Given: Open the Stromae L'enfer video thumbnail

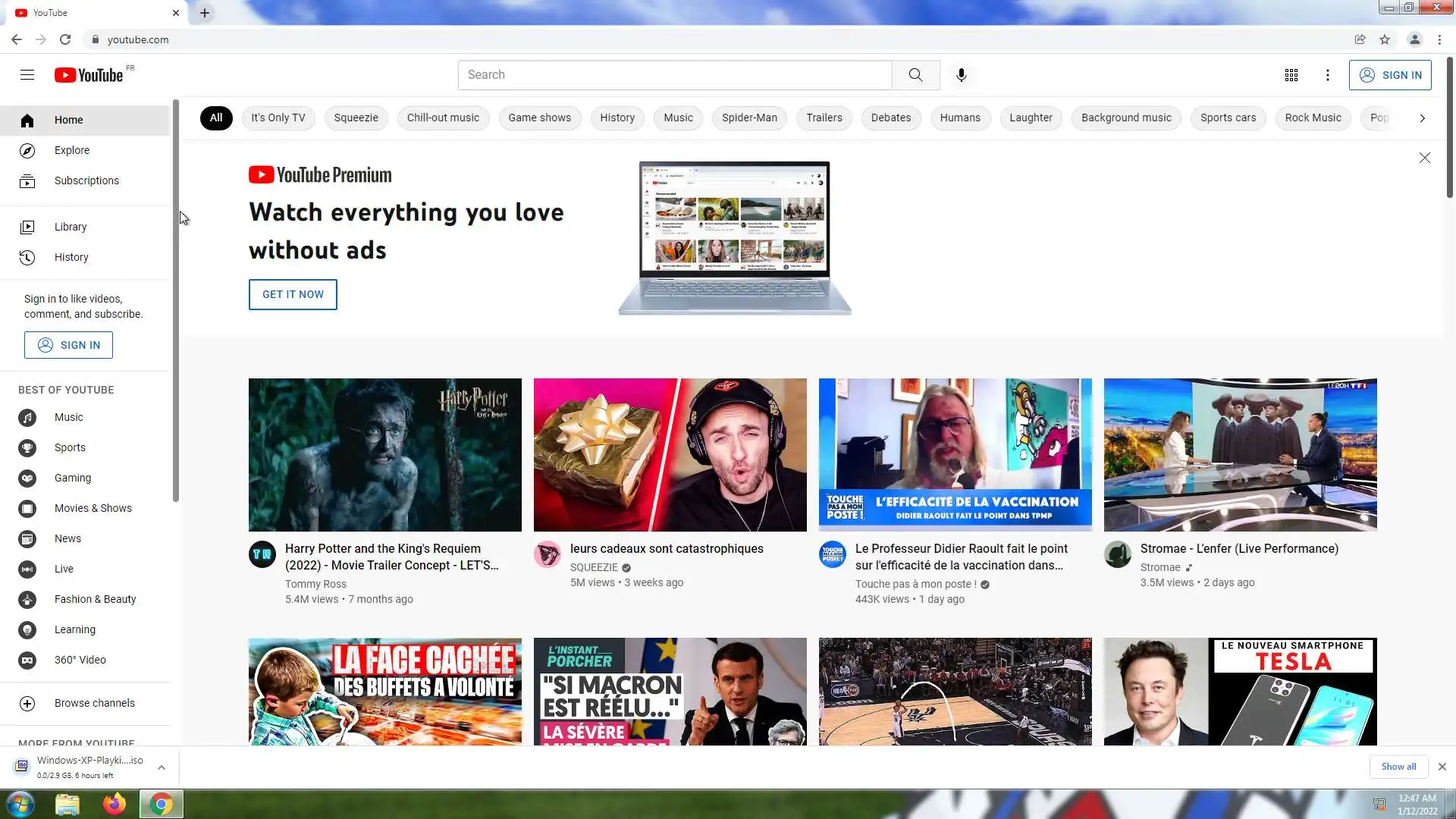Looking at the screenshot, I should coord(1240,454).
